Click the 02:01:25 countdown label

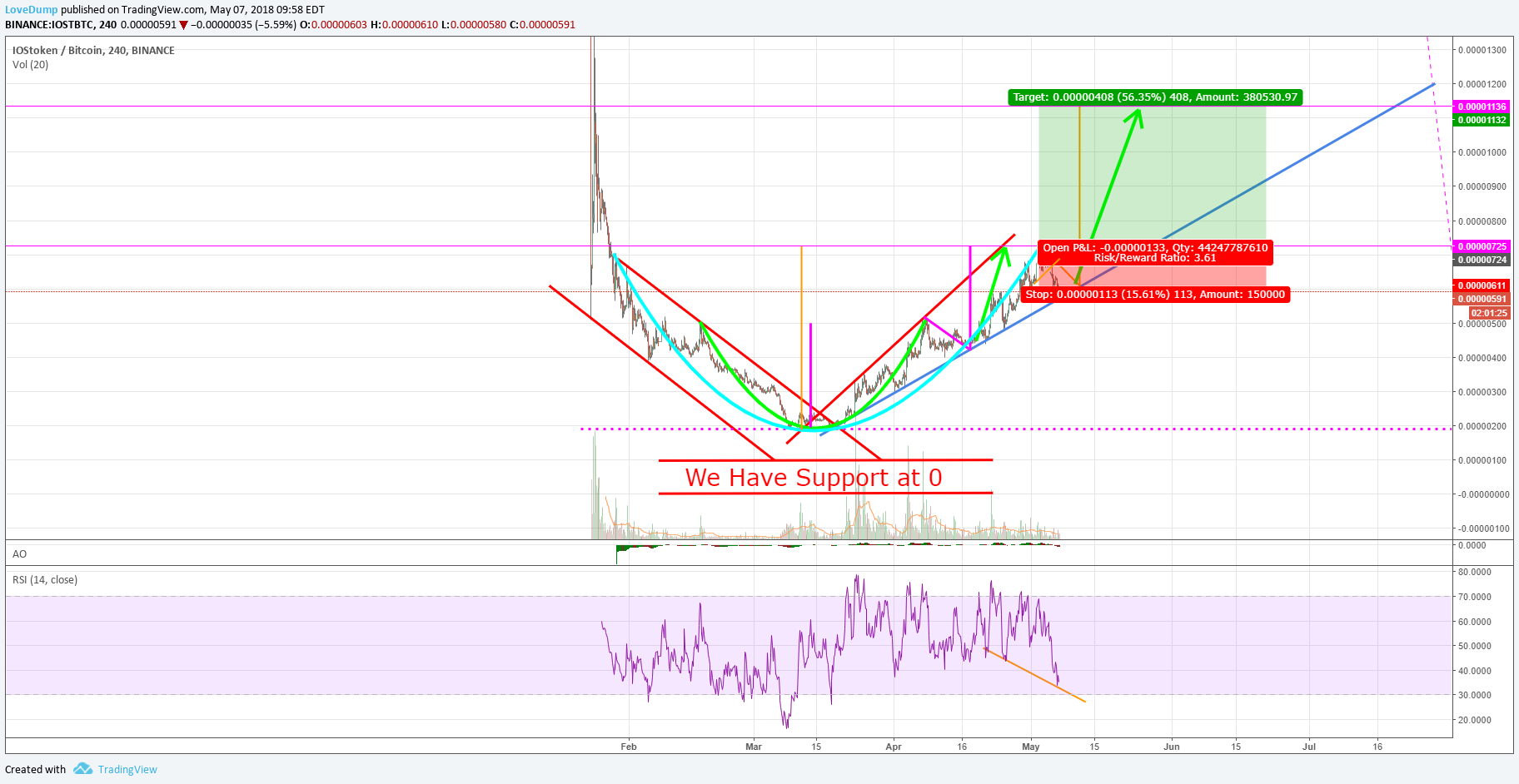(1489, 313)
